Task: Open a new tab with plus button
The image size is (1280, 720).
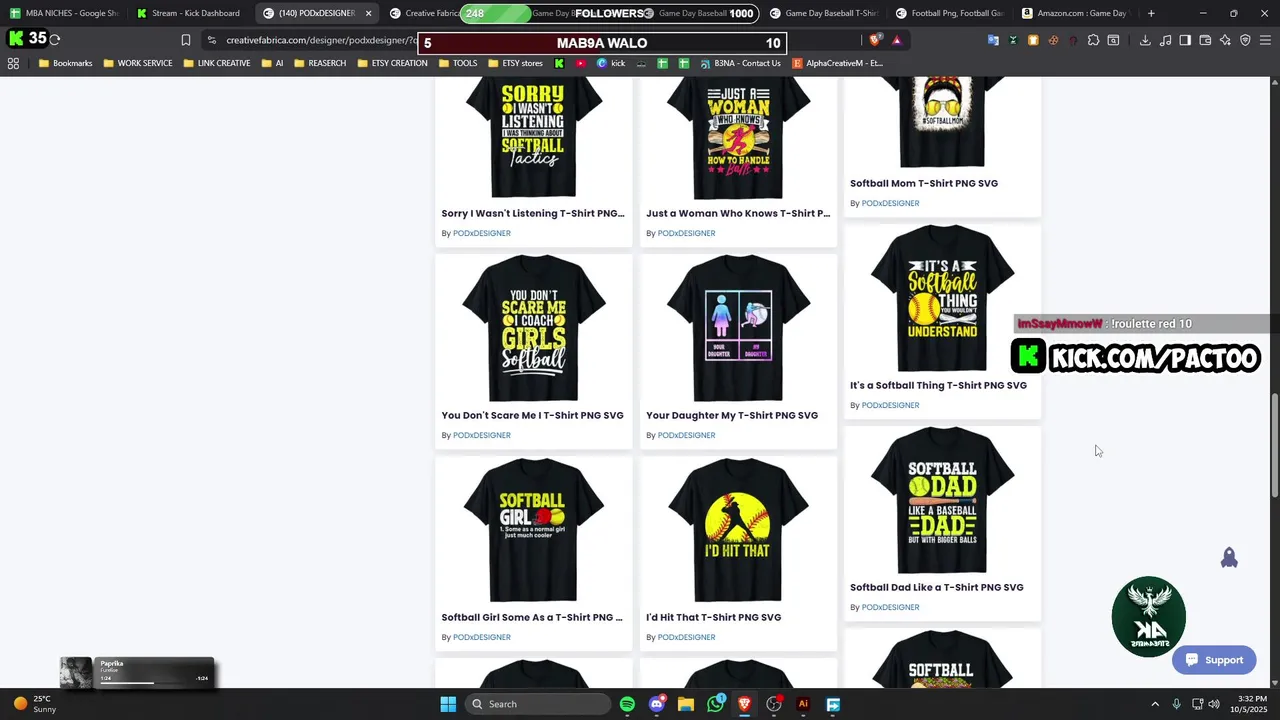Action: pos(1151,13)
